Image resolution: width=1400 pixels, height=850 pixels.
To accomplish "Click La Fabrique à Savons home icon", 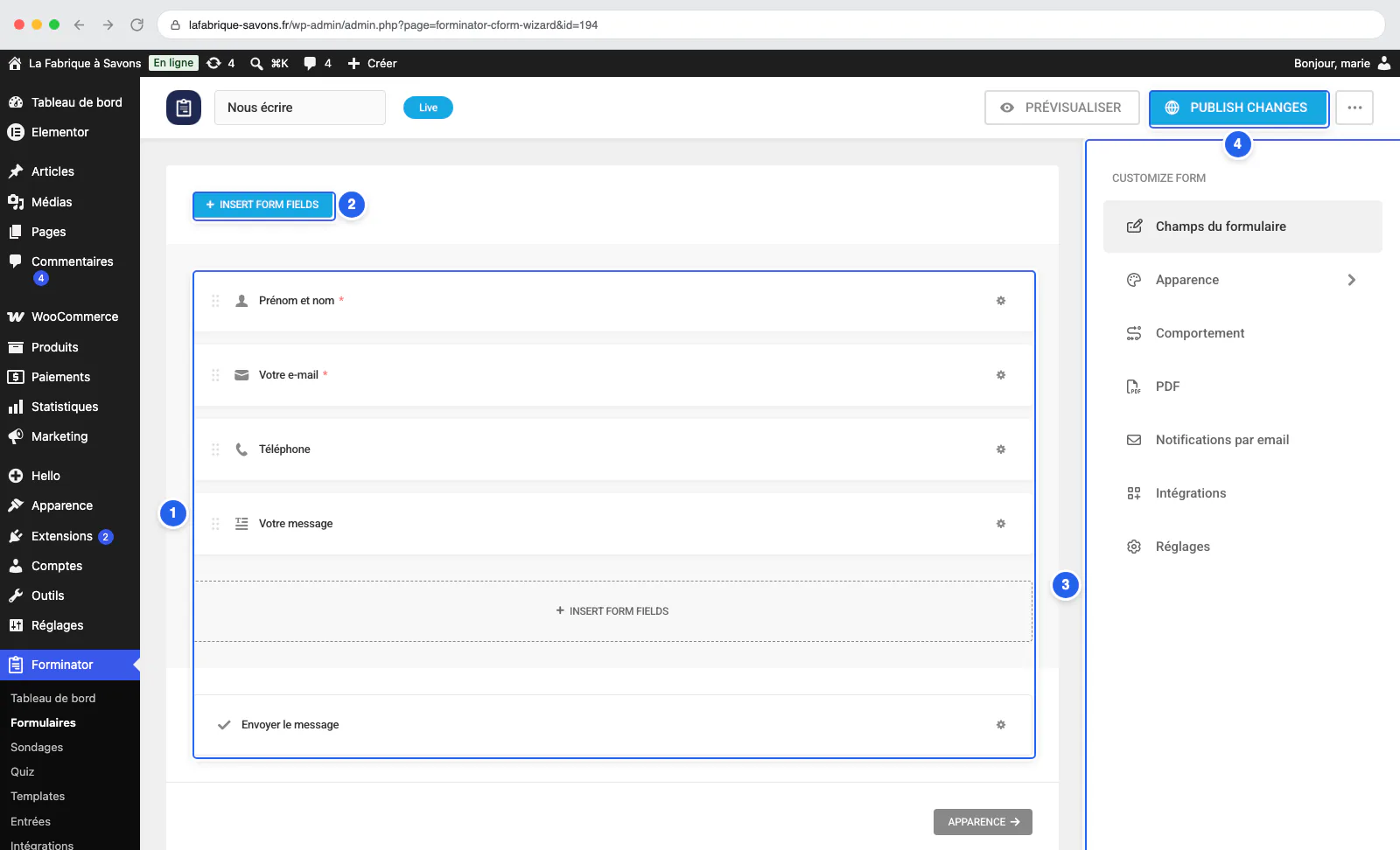I will (15, 63).
